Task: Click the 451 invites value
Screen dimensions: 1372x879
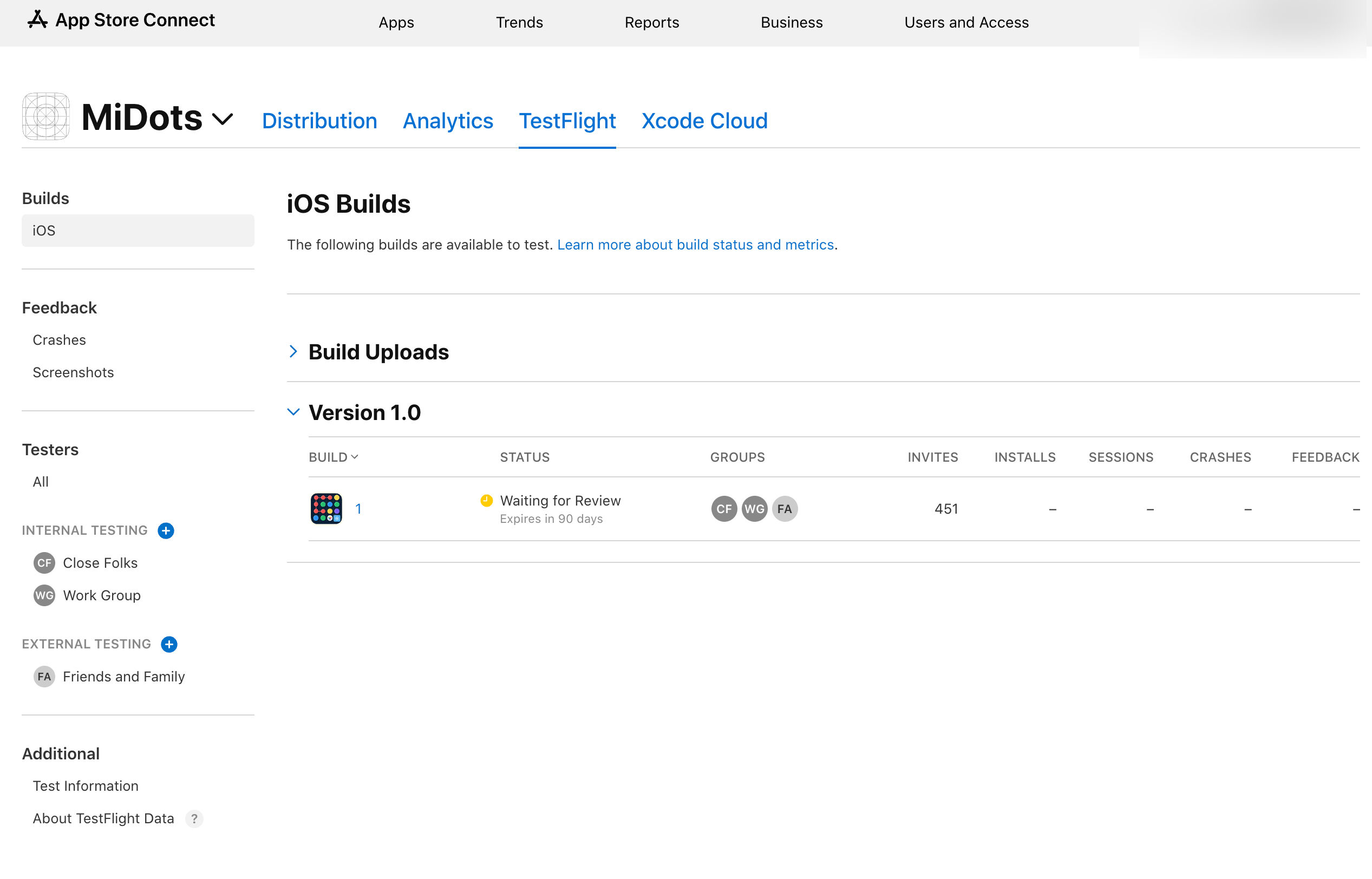Action: [946, 509]
